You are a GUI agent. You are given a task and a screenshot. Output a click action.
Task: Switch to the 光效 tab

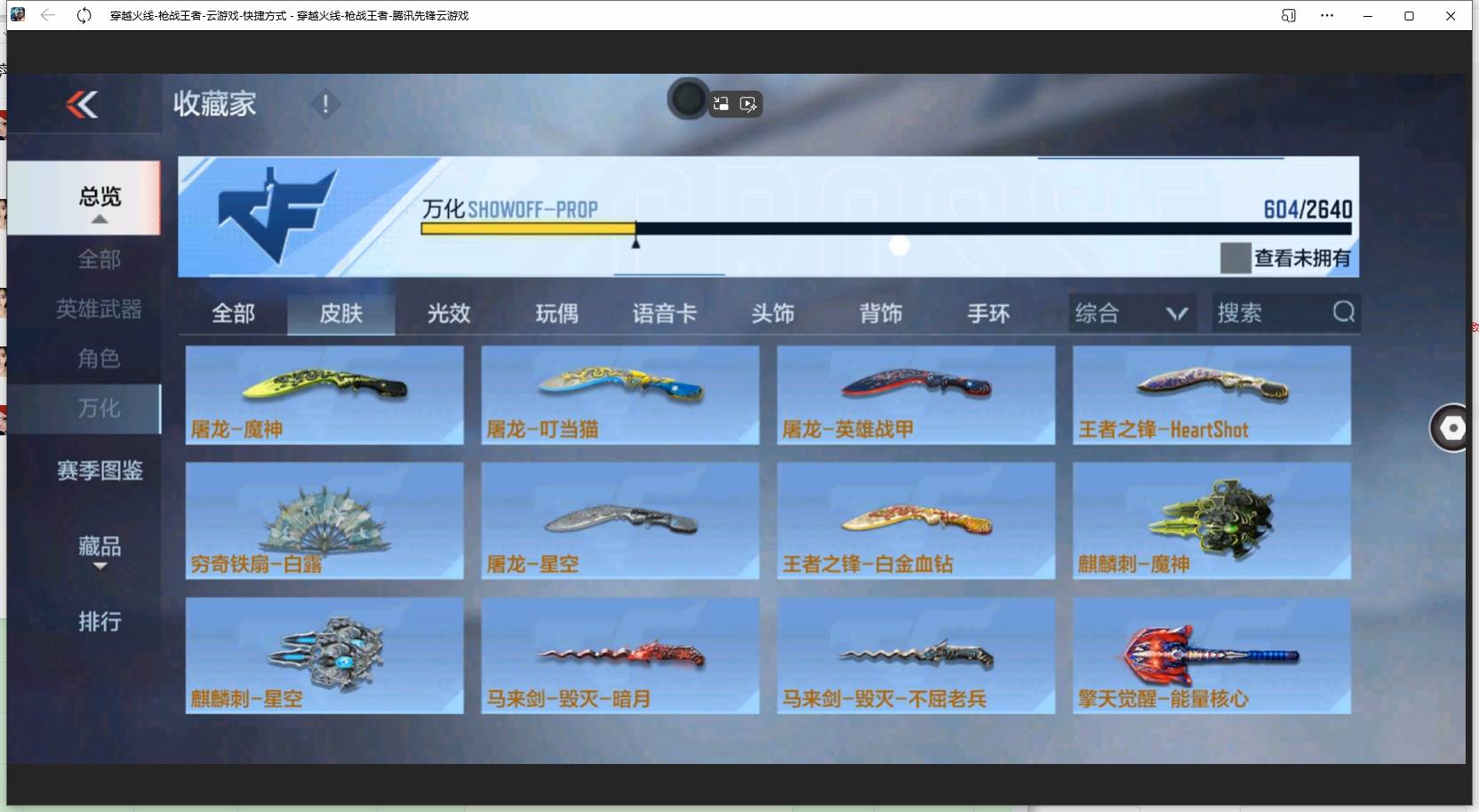pos(449,314)
